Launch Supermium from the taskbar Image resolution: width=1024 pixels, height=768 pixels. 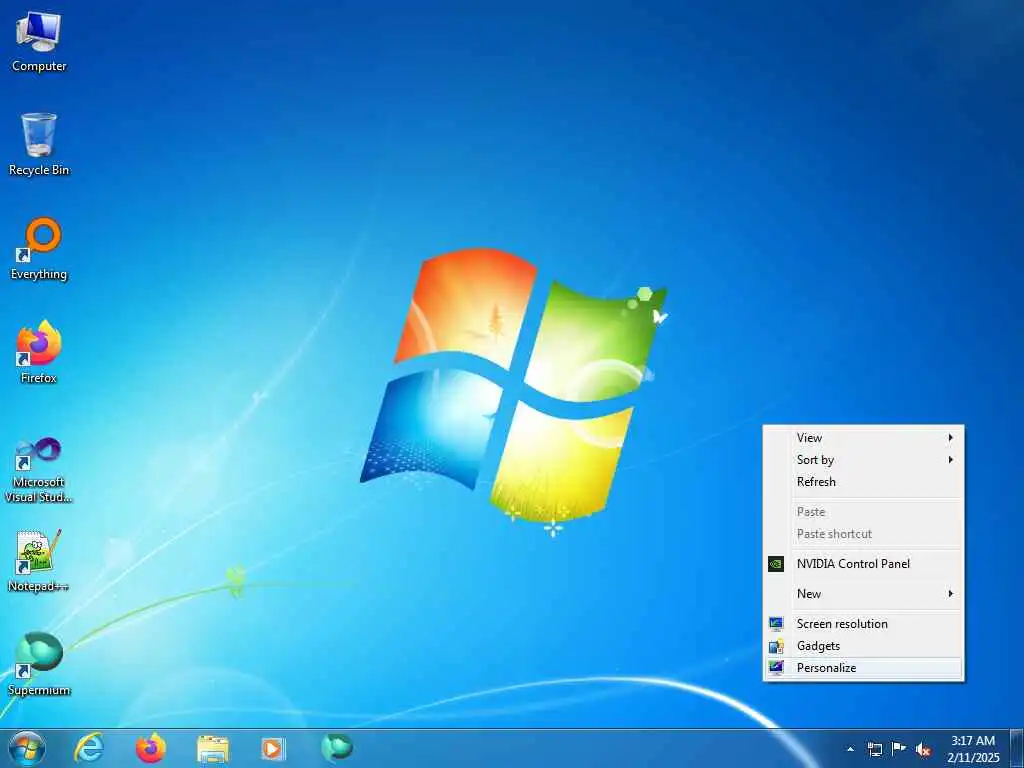337,747
